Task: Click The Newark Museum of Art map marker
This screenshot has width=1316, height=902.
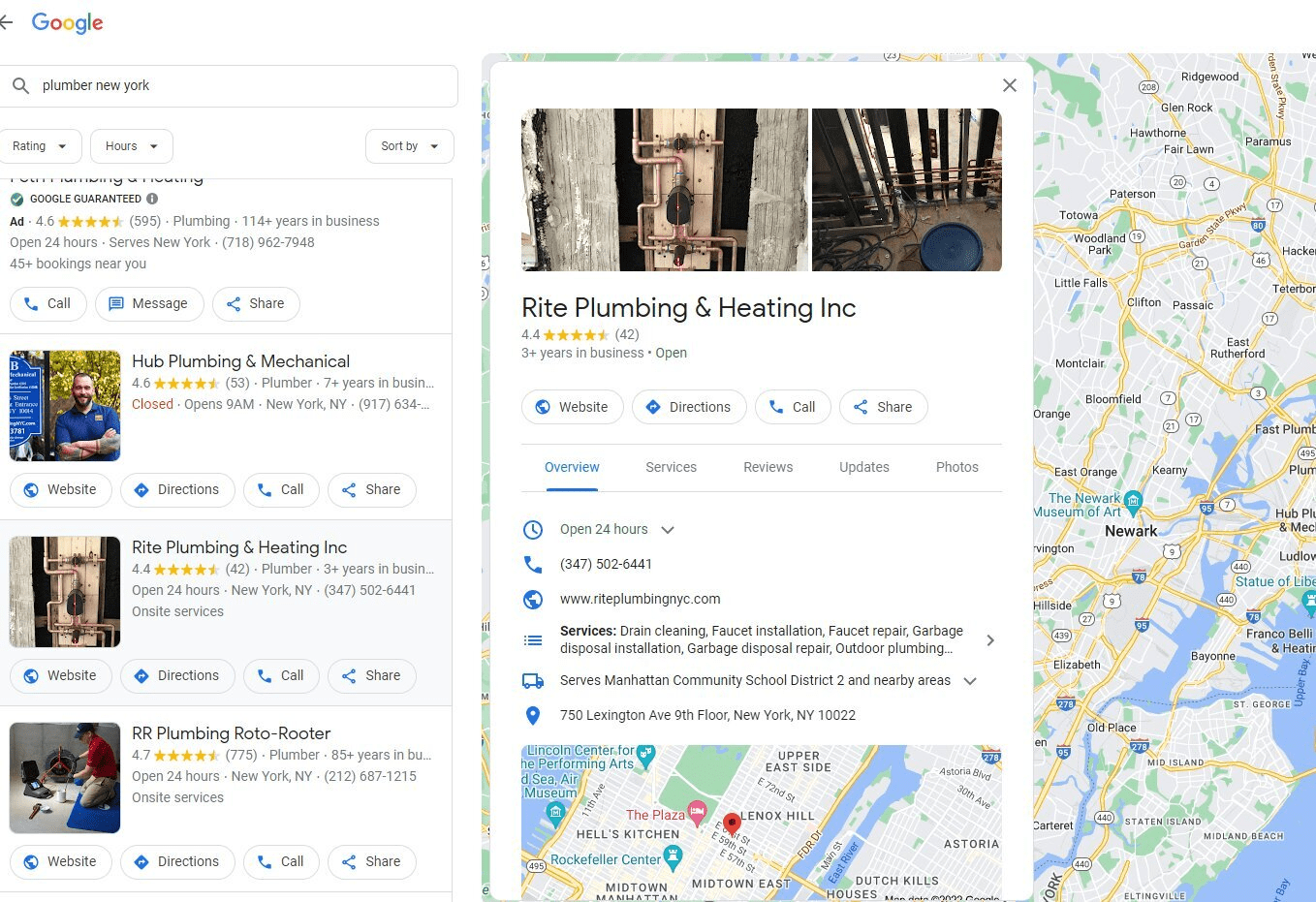Action: click(x=1133, y=501)
